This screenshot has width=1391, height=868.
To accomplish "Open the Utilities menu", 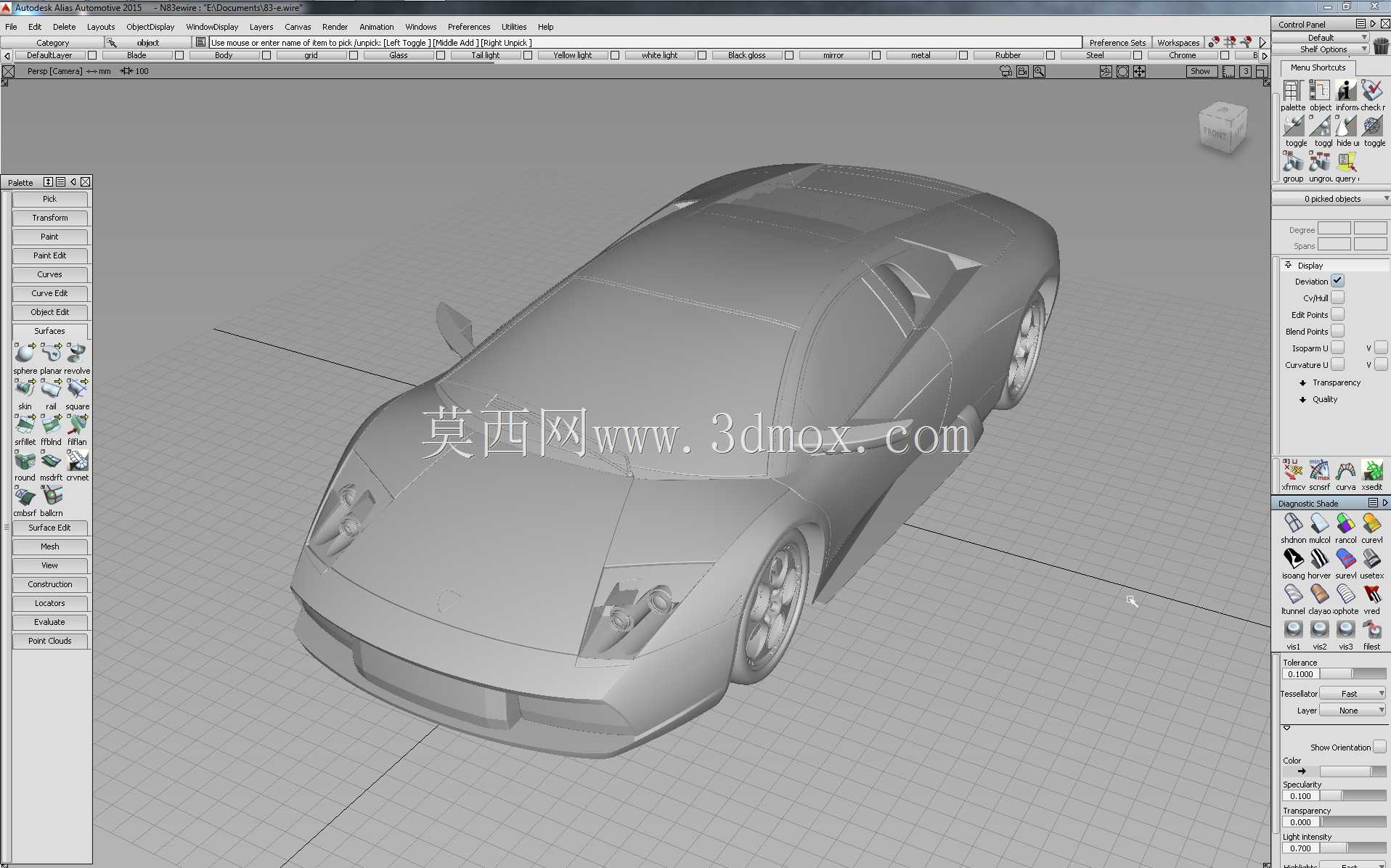I will point(514,27).
